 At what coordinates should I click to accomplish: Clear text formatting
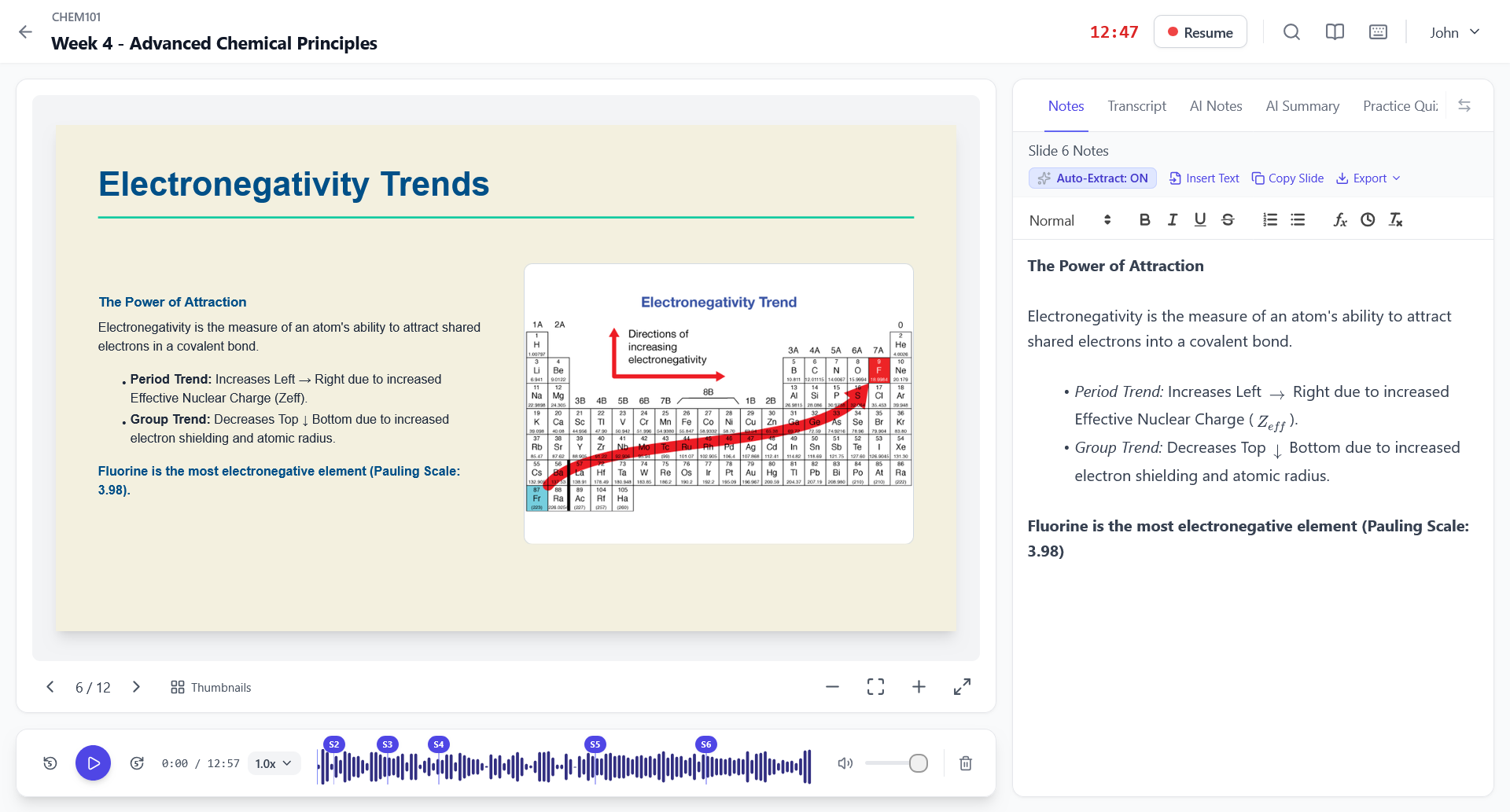1396,220
